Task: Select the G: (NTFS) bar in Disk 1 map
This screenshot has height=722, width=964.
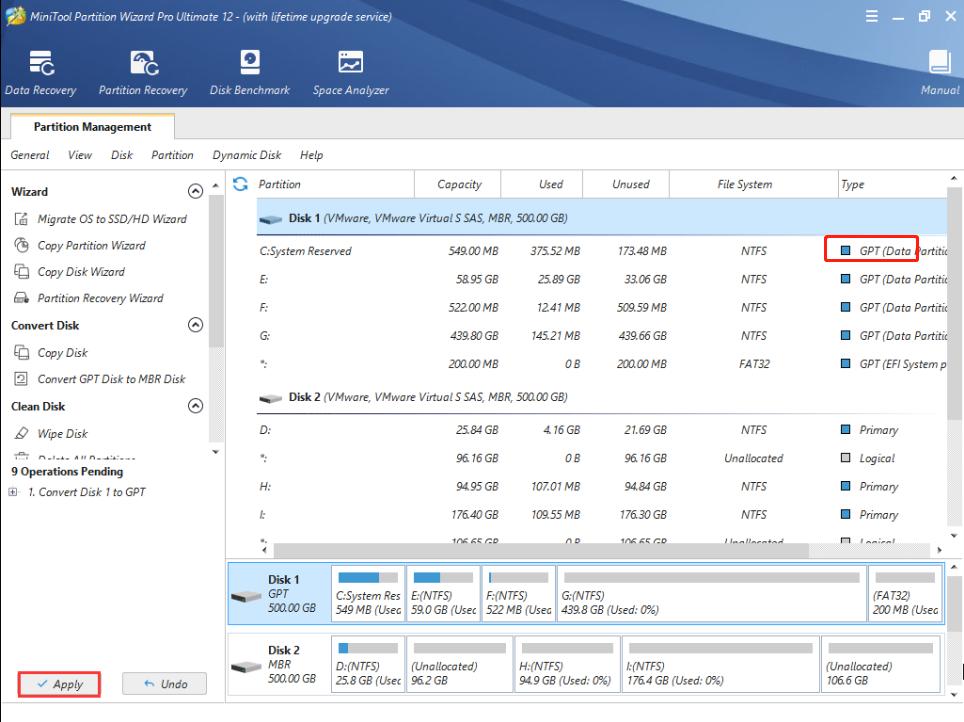Action: point(710,594)
